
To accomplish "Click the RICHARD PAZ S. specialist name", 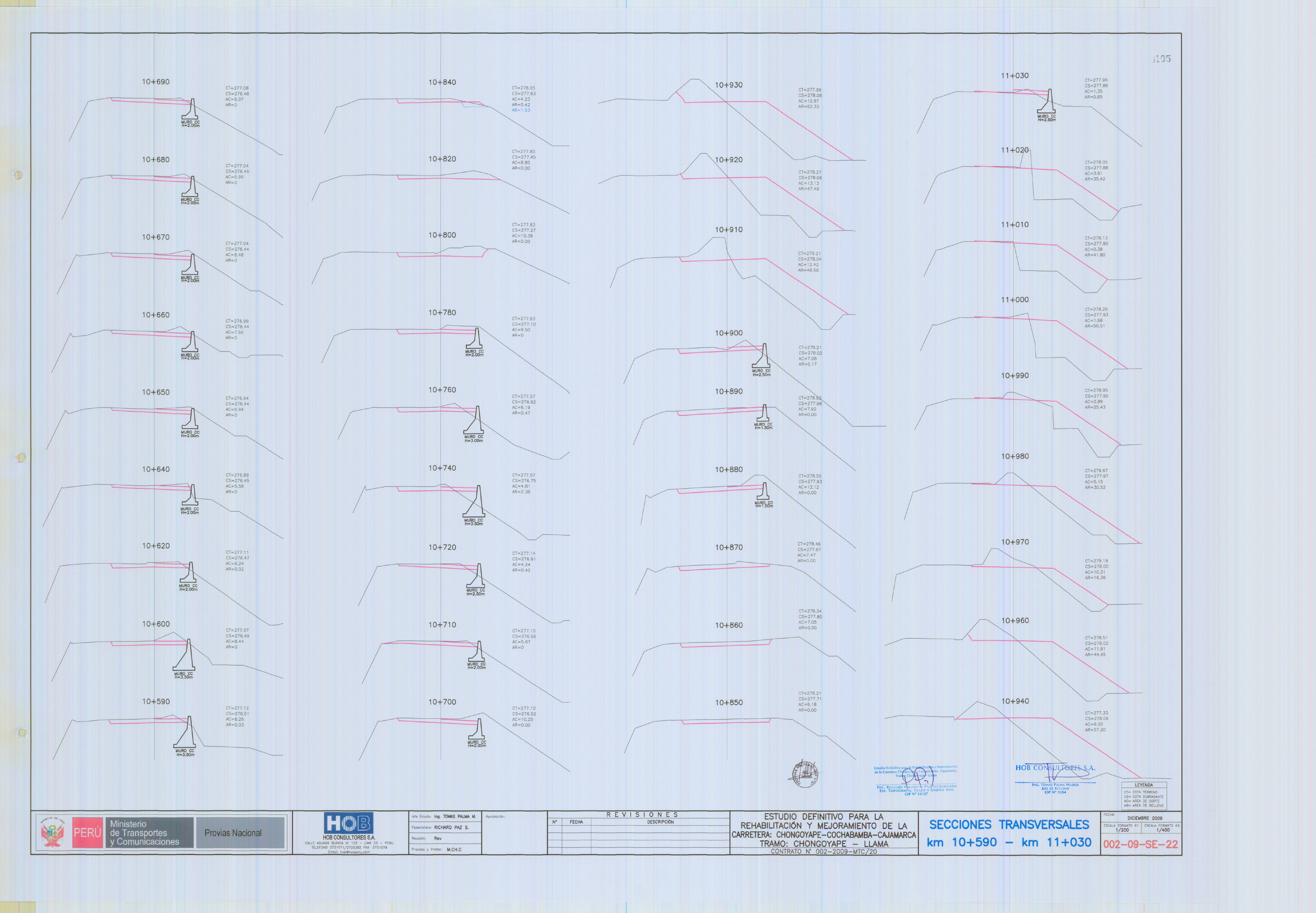I will pos(451,827).
